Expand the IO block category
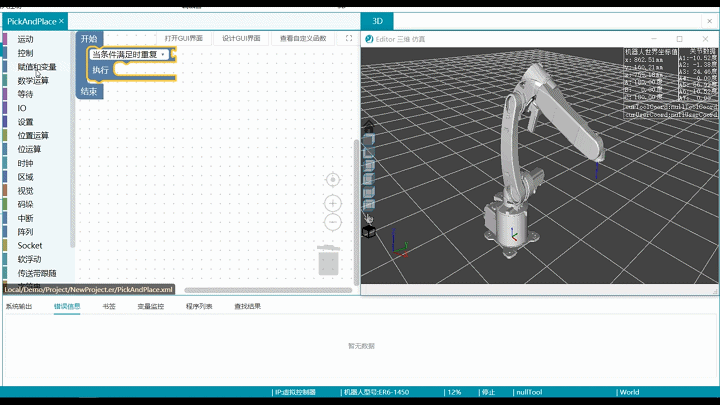Viewport: 720px width, 405px height. 22,107
